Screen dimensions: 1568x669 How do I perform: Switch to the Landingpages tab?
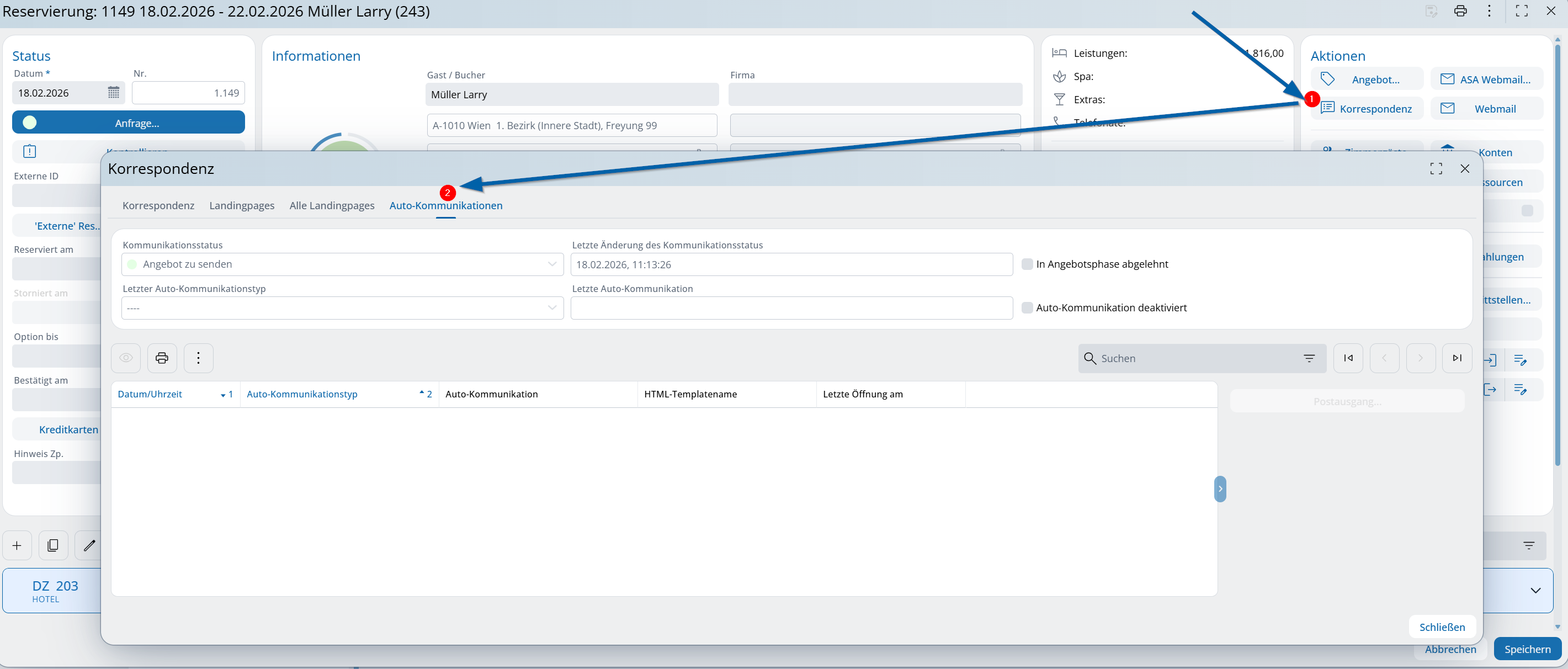pos(242,206)
